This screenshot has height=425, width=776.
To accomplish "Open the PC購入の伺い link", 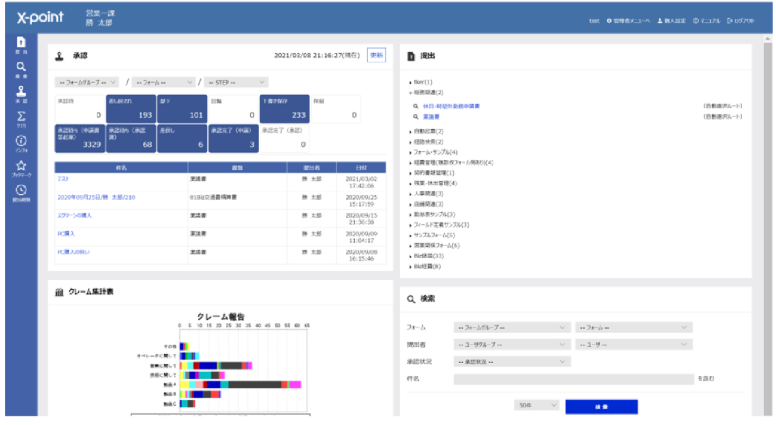I will point(74,252).
